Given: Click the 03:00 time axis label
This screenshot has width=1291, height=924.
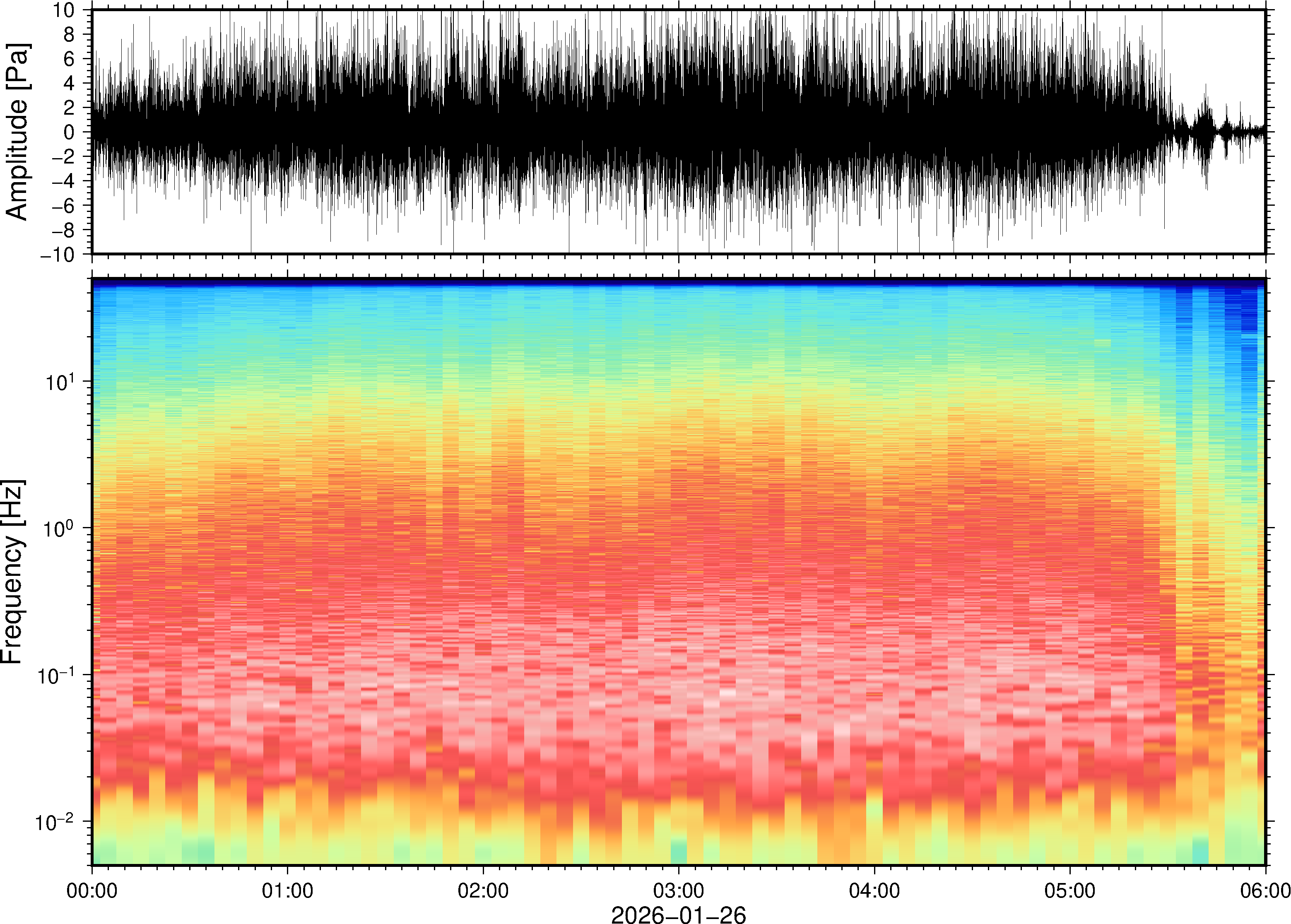Looking at the screenshot, I should (x=678, y=890).
